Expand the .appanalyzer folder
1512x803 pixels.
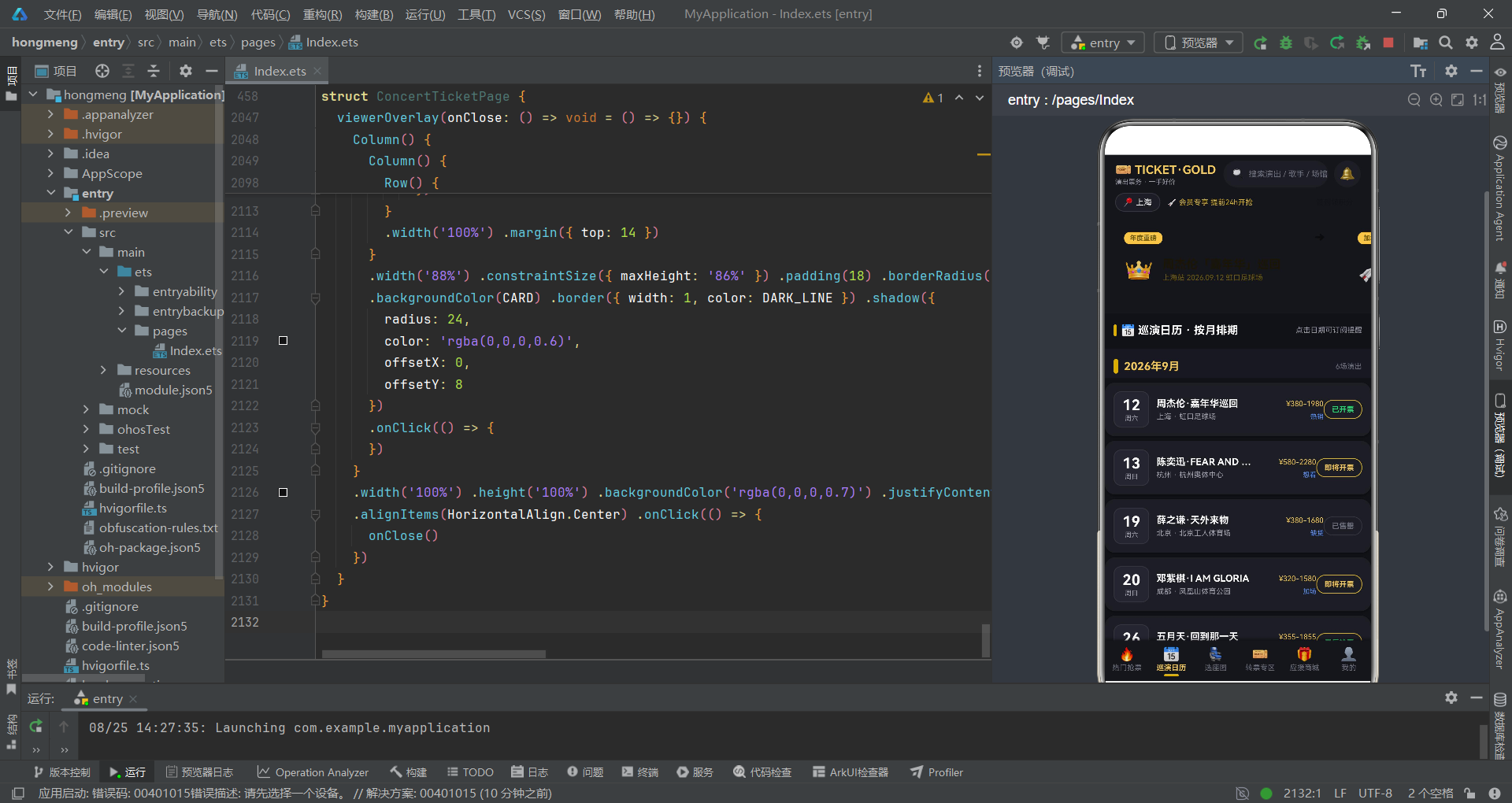click(x=51, y=114)
